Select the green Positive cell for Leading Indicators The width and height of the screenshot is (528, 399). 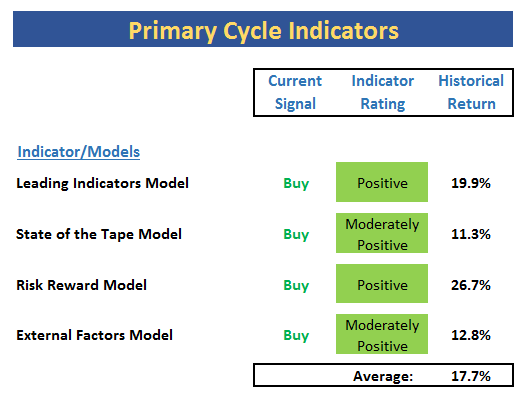click(382, 182)
